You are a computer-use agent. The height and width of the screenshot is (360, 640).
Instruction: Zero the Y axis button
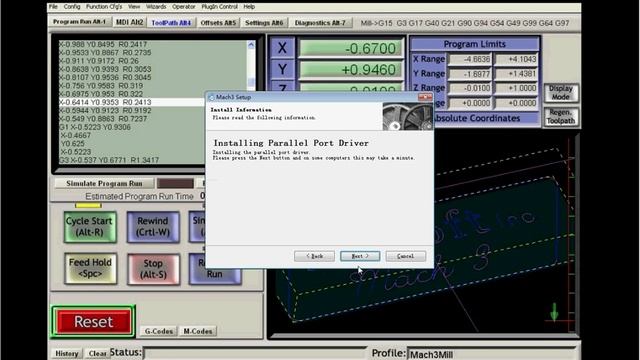[282, 69]
